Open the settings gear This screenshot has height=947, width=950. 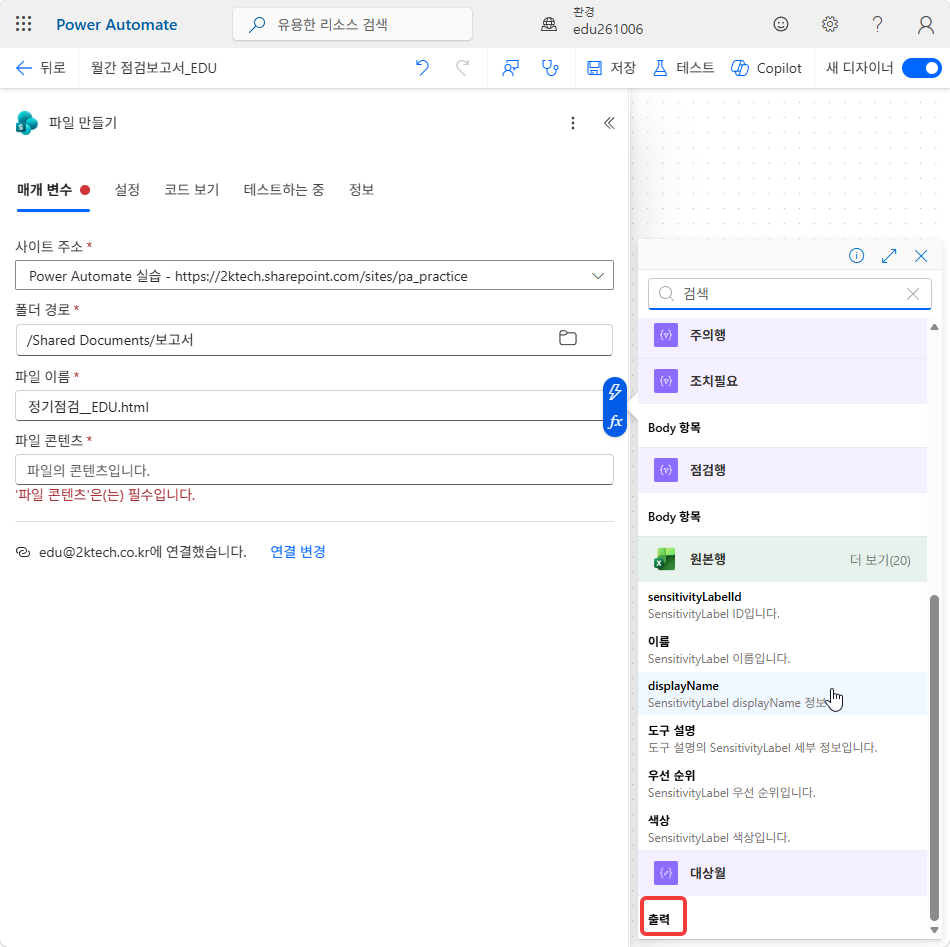(829, 24)
